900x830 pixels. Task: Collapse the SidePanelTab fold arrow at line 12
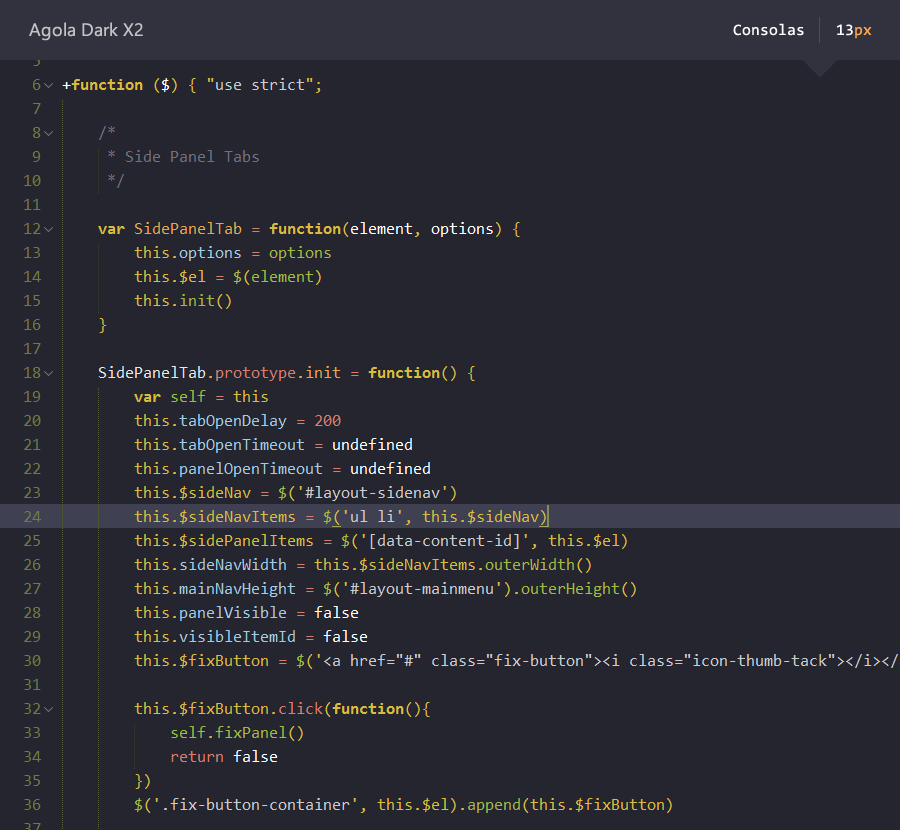(x=49, y=230)
